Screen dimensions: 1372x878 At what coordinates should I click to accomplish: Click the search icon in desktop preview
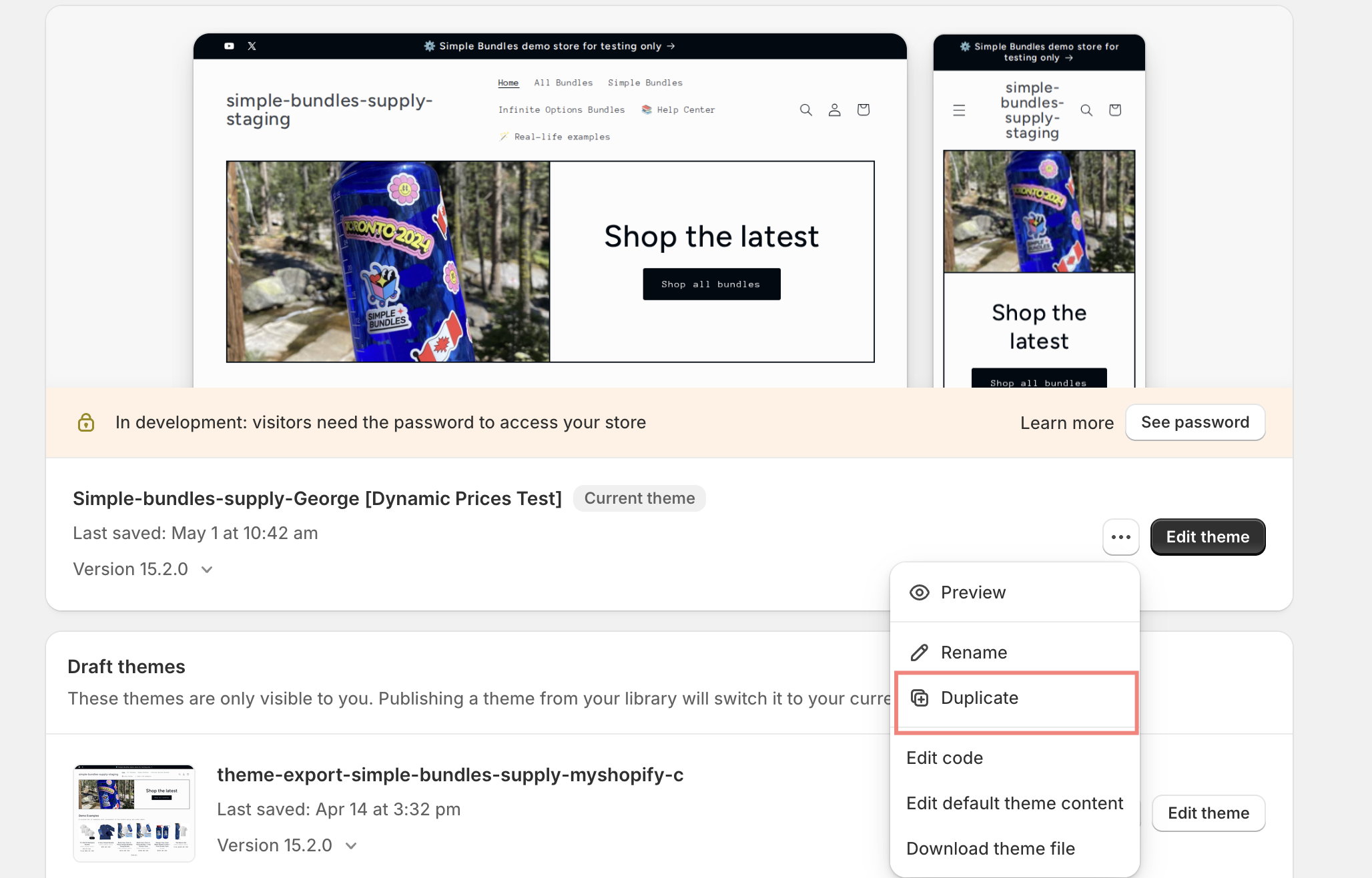(x=806, y=109)
